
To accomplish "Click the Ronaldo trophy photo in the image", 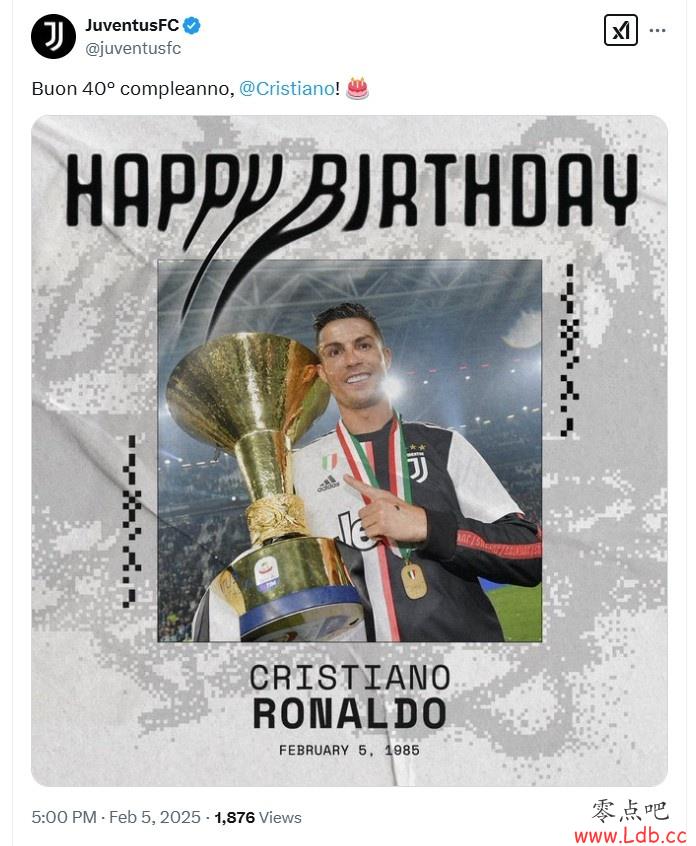I will click(x=350, y=451).
